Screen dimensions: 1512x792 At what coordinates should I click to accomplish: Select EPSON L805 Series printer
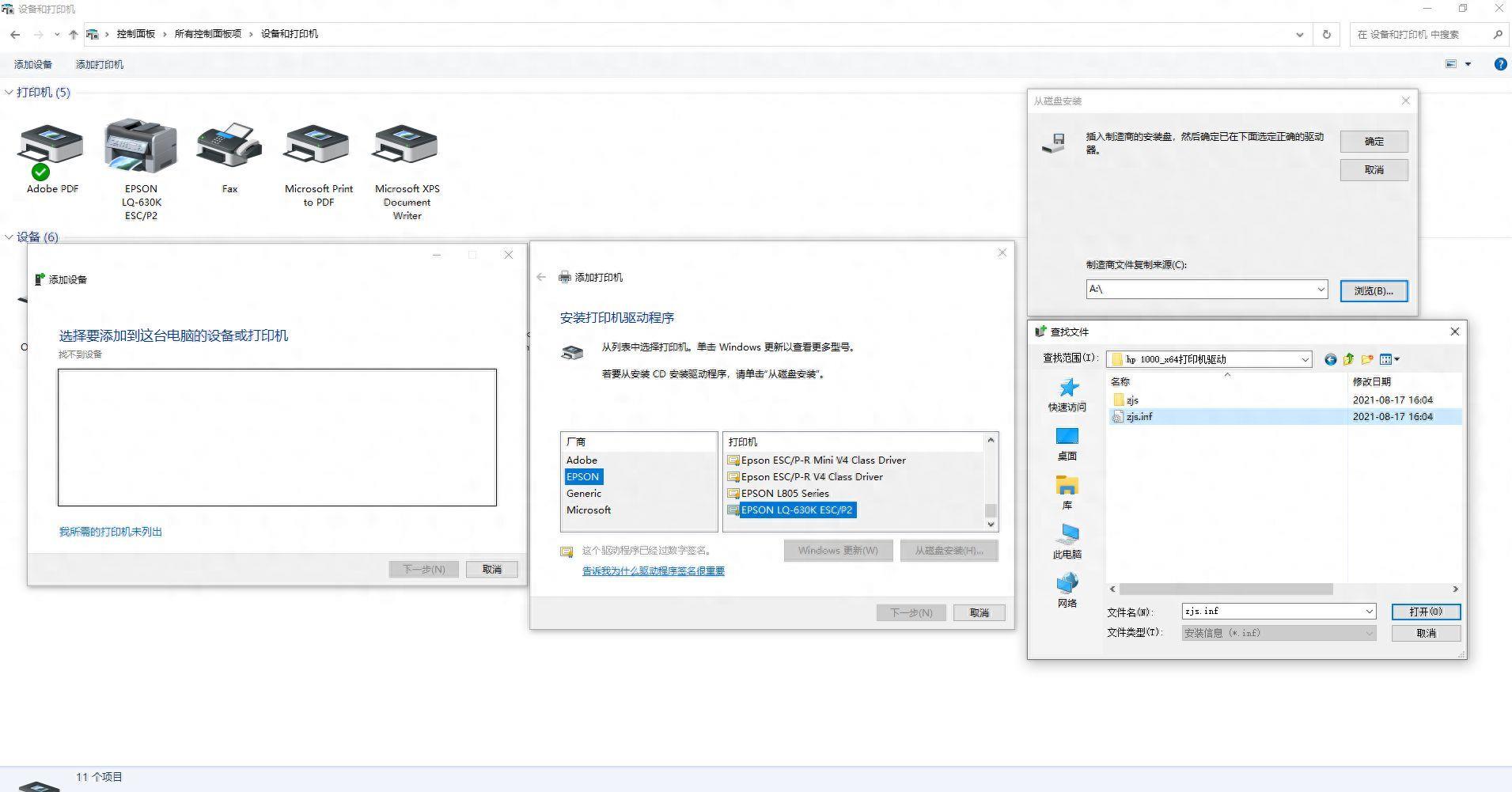[x=779, y=493]
